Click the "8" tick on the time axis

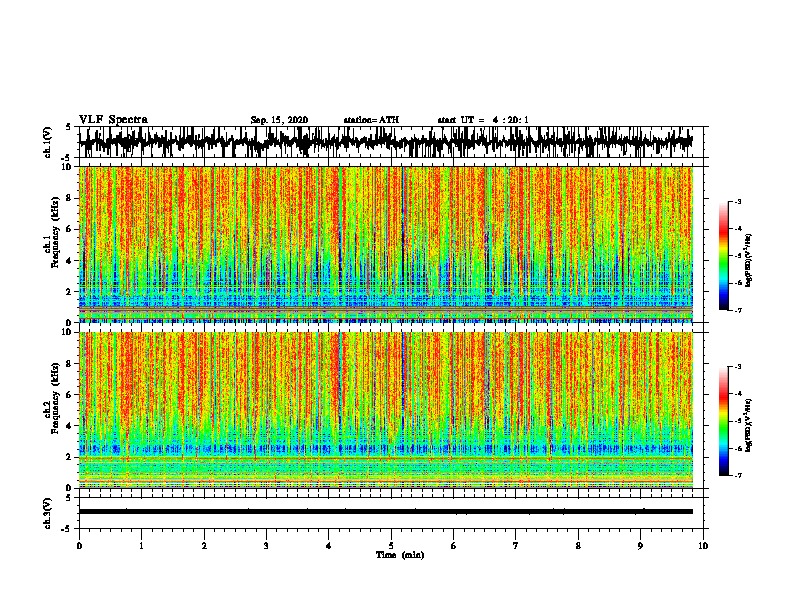tap(578, 546)
